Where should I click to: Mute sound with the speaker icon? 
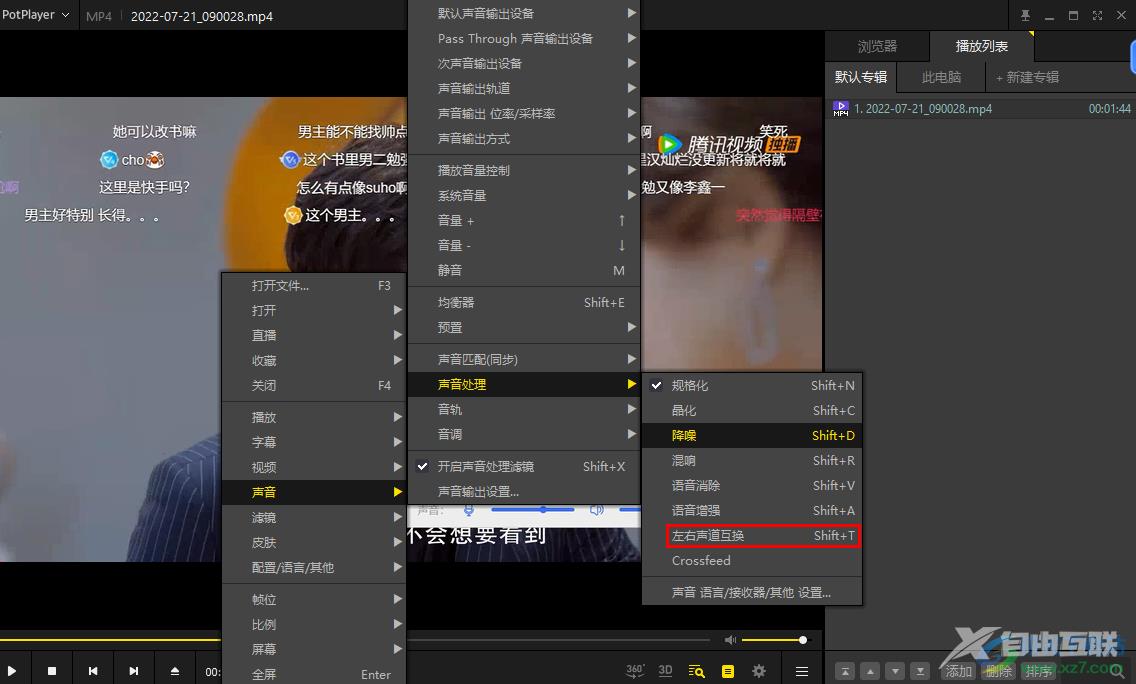(730, 640)
